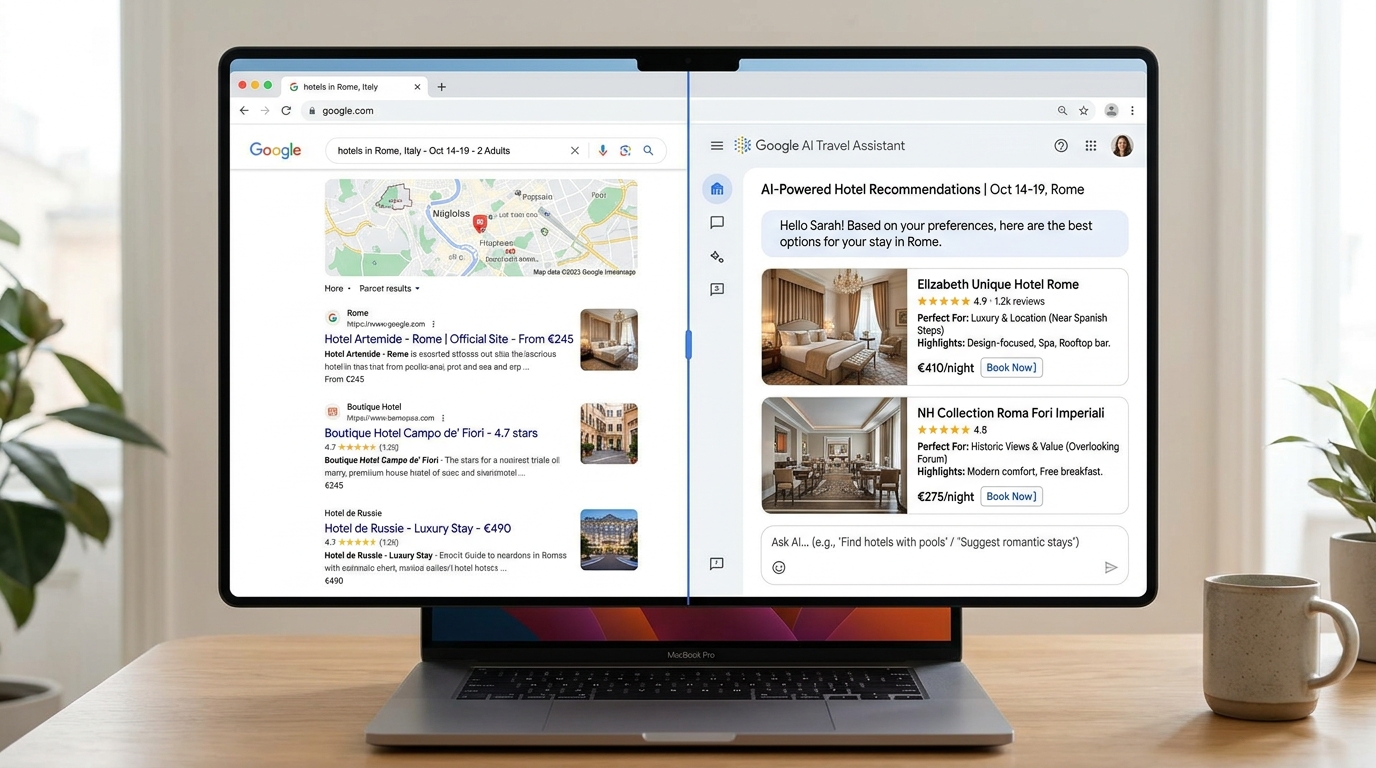Open the sparkle AI icon in sidebar

717,257
